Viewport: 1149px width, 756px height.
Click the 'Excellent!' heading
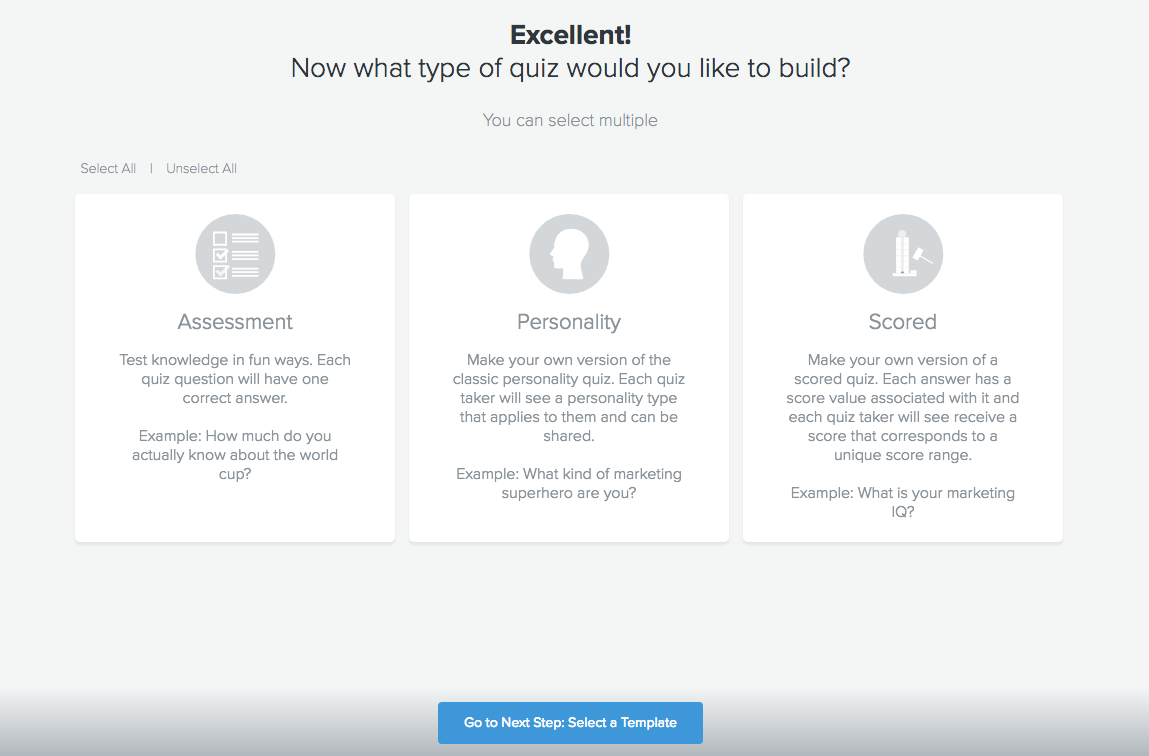coord(570,35)
